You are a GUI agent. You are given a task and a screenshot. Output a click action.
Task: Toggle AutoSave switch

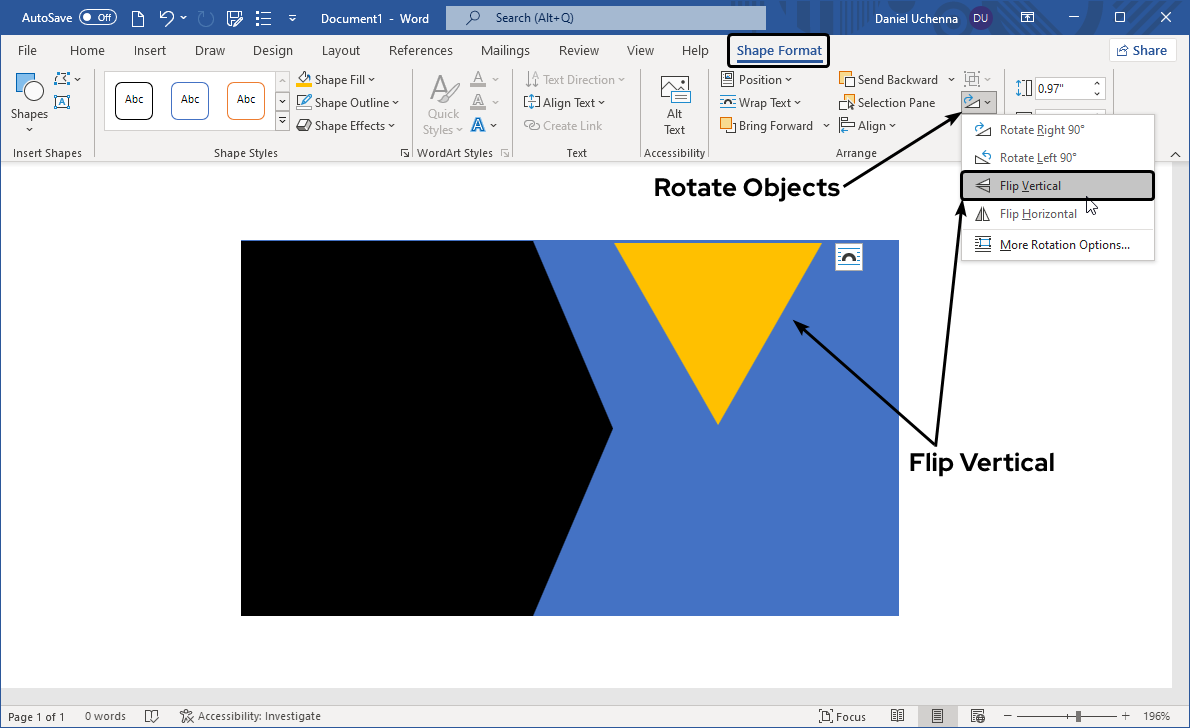pos(97,18)
